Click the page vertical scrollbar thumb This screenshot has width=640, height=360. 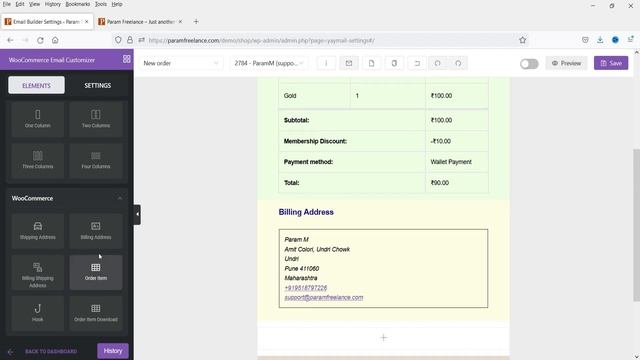click(x=636, y=226)
